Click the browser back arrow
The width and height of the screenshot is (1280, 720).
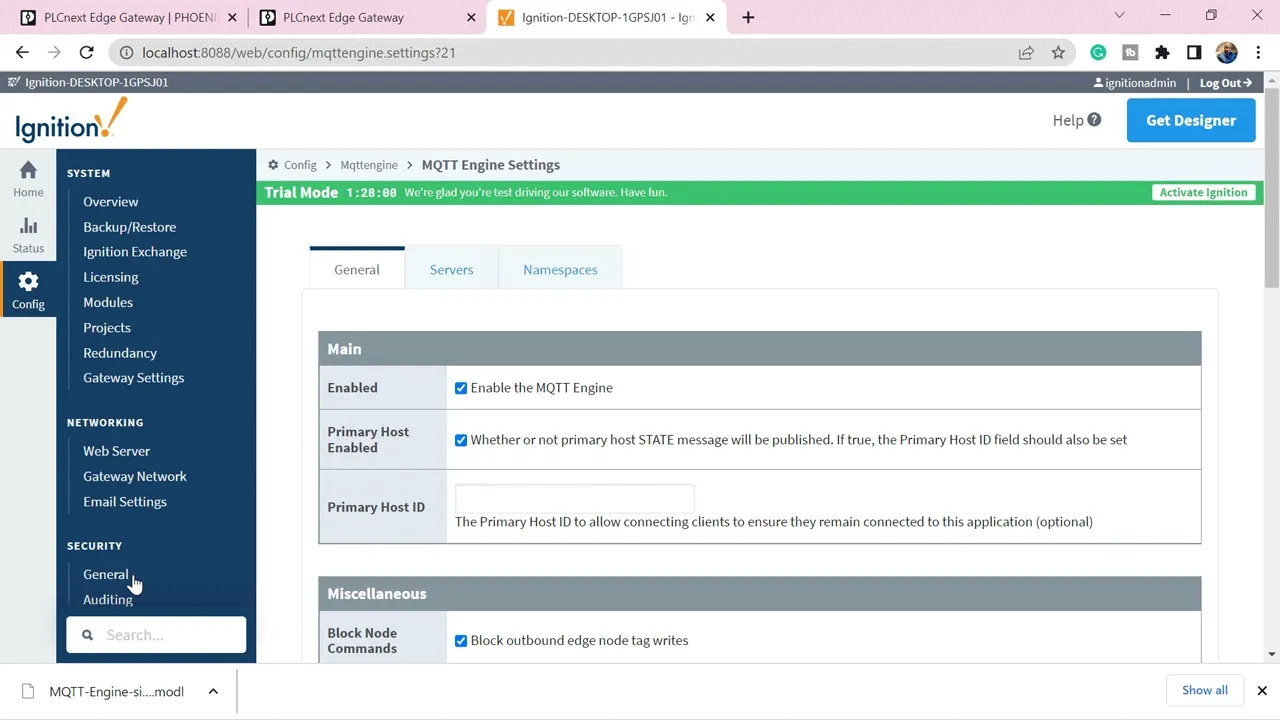click(x=23, y=53)
